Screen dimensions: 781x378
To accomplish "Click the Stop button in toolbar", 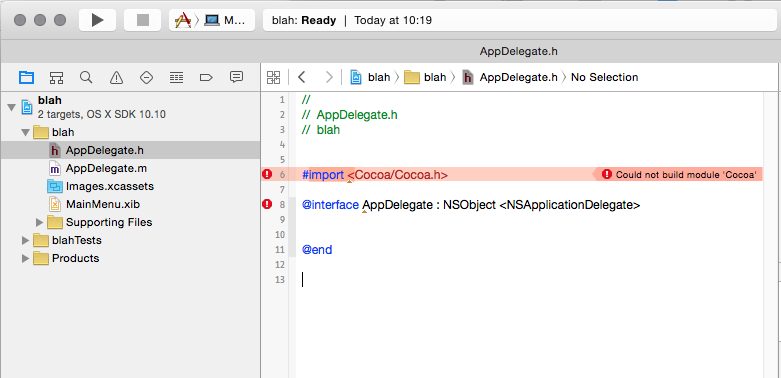I will point(143,20).
